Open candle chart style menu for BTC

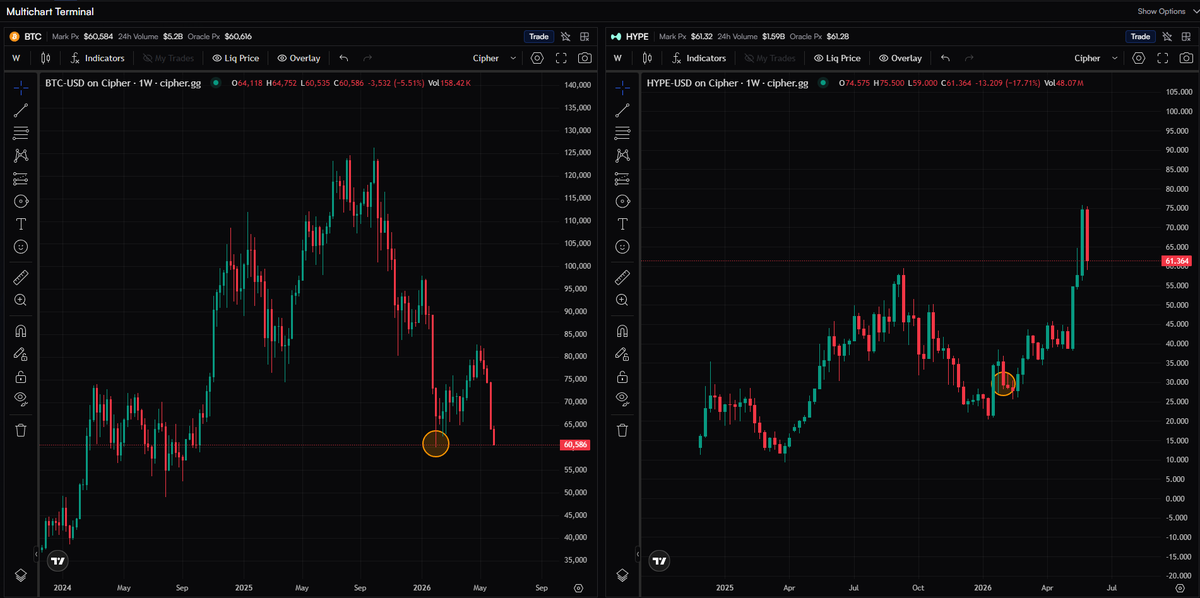click(x=46, y=58)
